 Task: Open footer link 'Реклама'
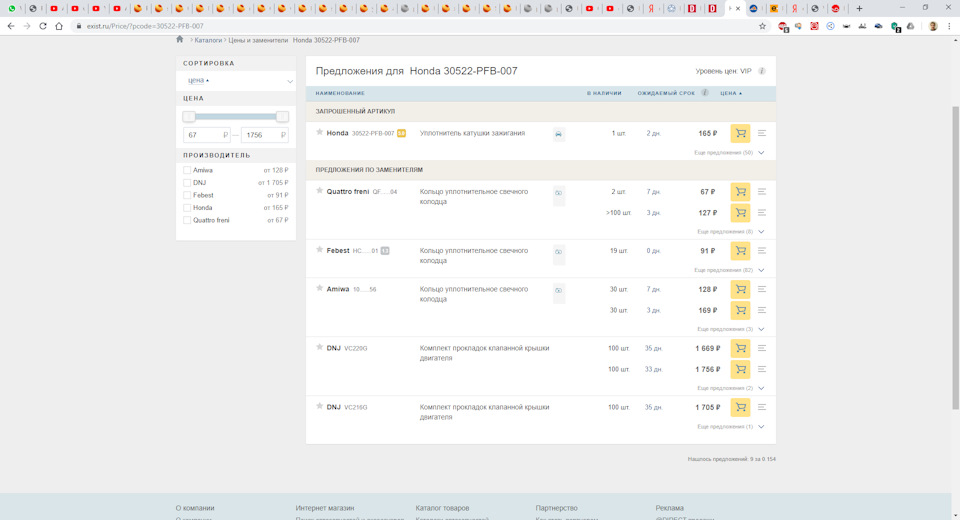click(x=669, y=508)
